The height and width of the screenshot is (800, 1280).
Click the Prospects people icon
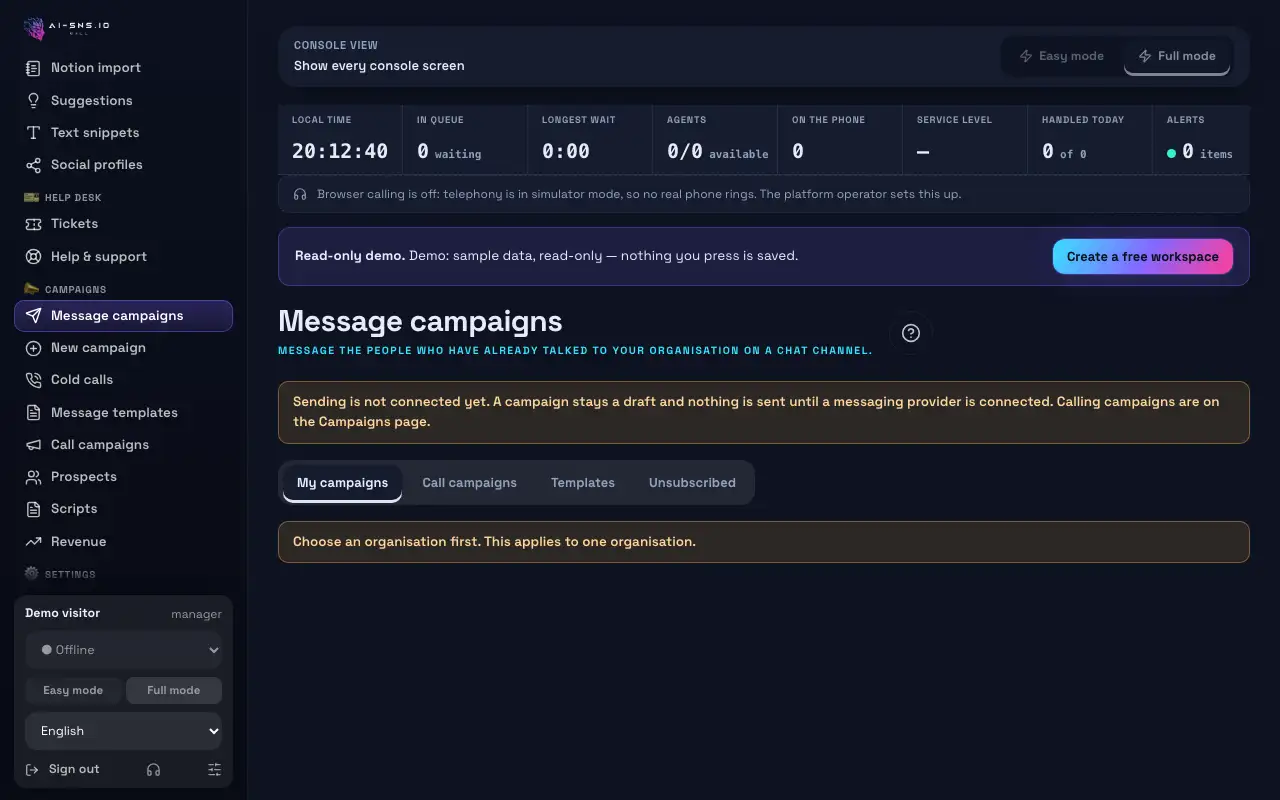(x=34, y=477)
